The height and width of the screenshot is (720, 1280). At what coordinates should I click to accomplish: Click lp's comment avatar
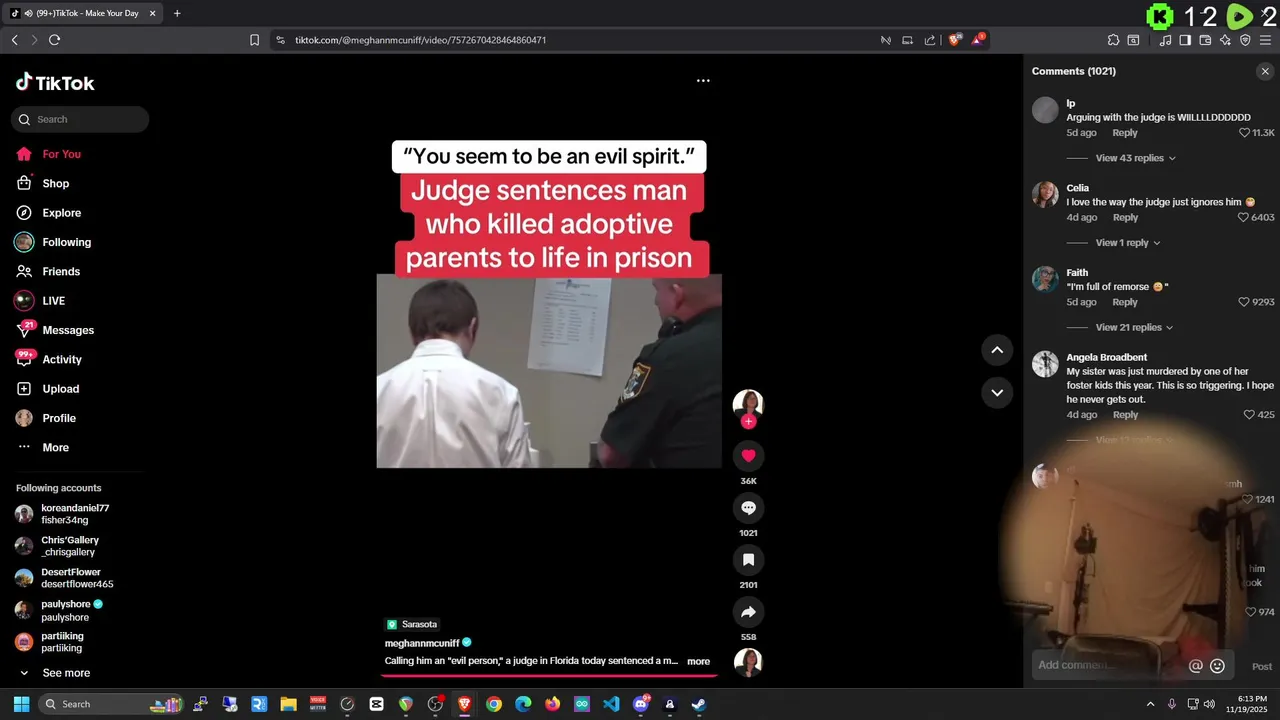click(x=1045, y=110)
